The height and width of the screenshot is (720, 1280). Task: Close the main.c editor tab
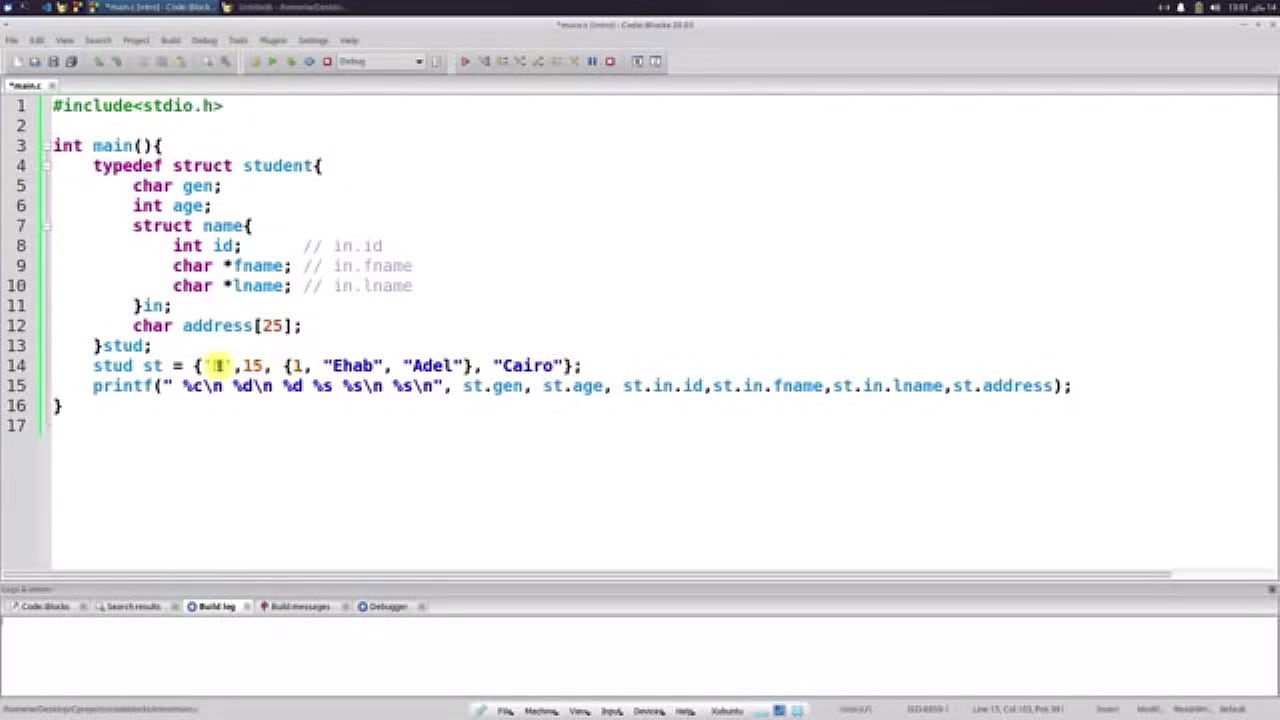pos(52,86)
